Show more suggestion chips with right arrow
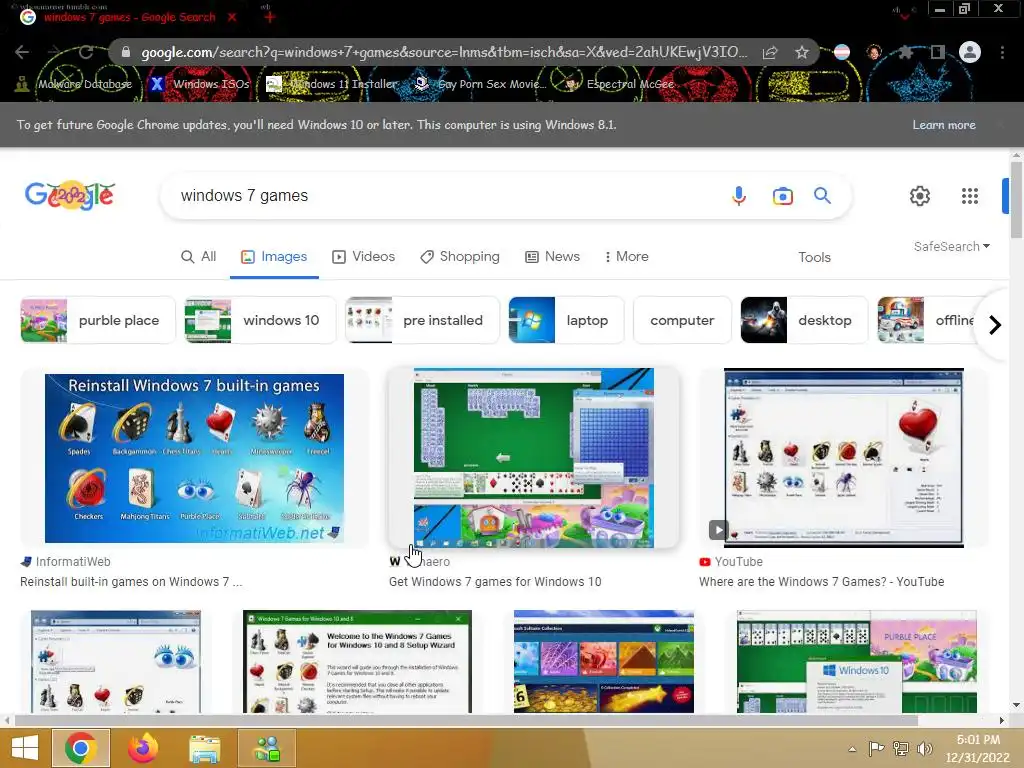Image resolution: width=1024 pixels, height=768 pixels. click(995, 324)
